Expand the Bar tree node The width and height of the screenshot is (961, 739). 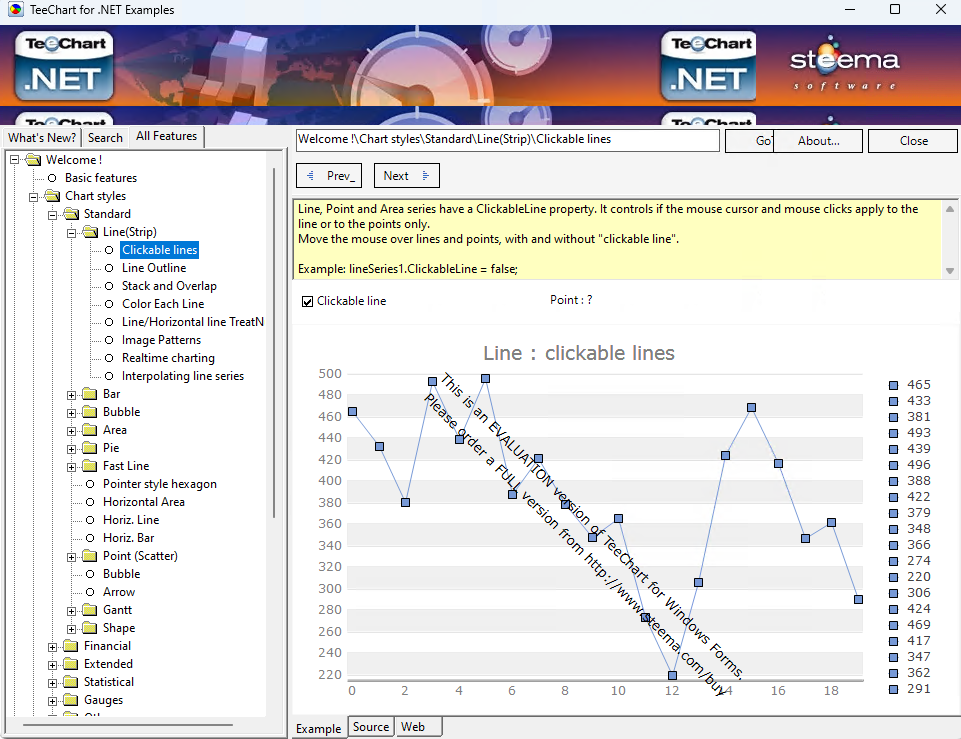coord(72,395)
